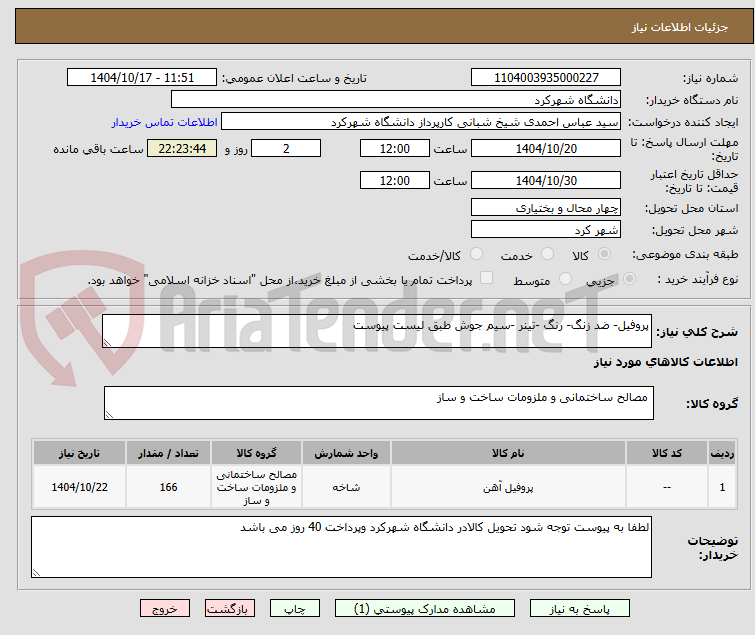Open مشاهده مدارک پیوستی (1) attachments

425,609
